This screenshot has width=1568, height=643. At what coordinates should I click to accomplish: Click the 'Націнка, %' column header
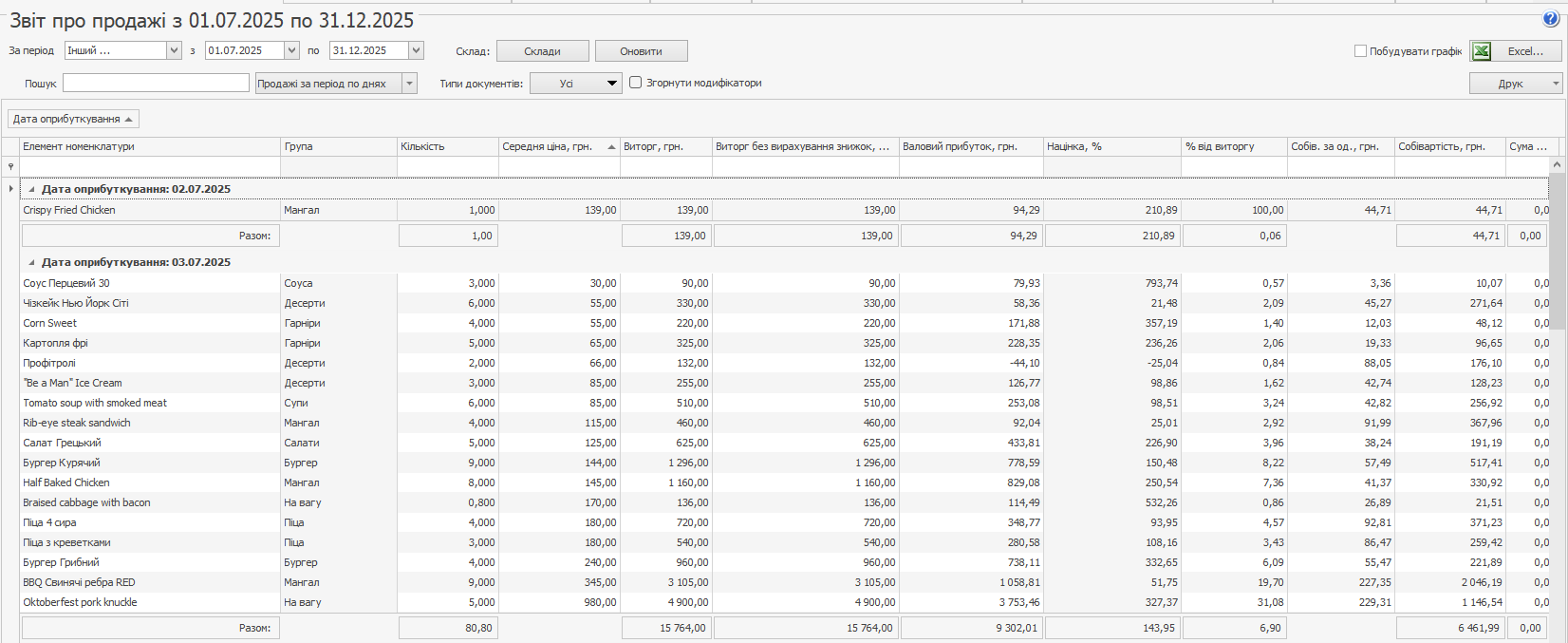pos(1111,146)
